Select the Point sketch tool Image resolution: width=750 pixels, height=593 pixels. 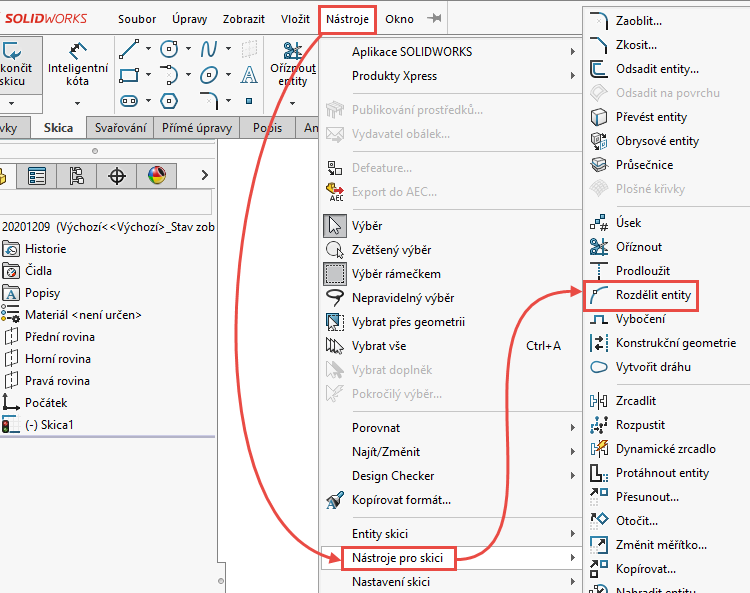coord(249,101)
